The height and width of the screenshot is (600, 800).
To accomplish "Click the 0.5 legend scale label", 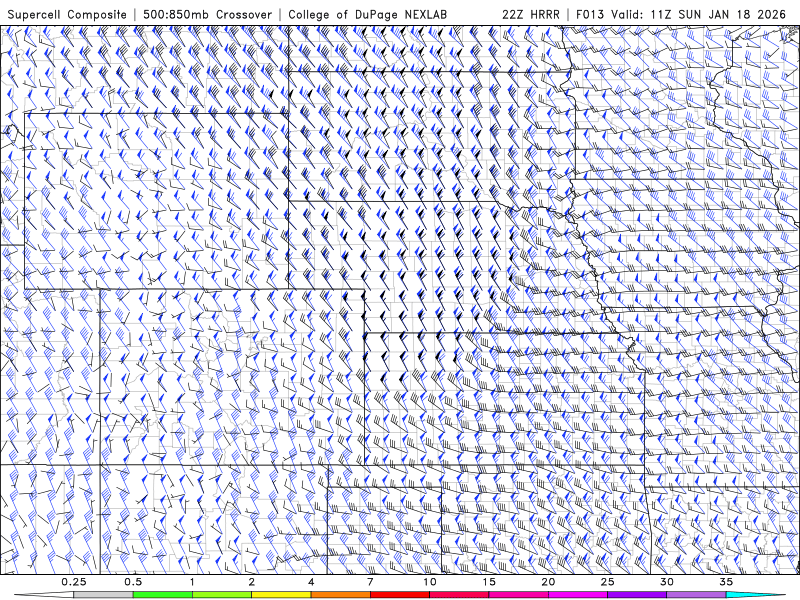I will (133, 582).
